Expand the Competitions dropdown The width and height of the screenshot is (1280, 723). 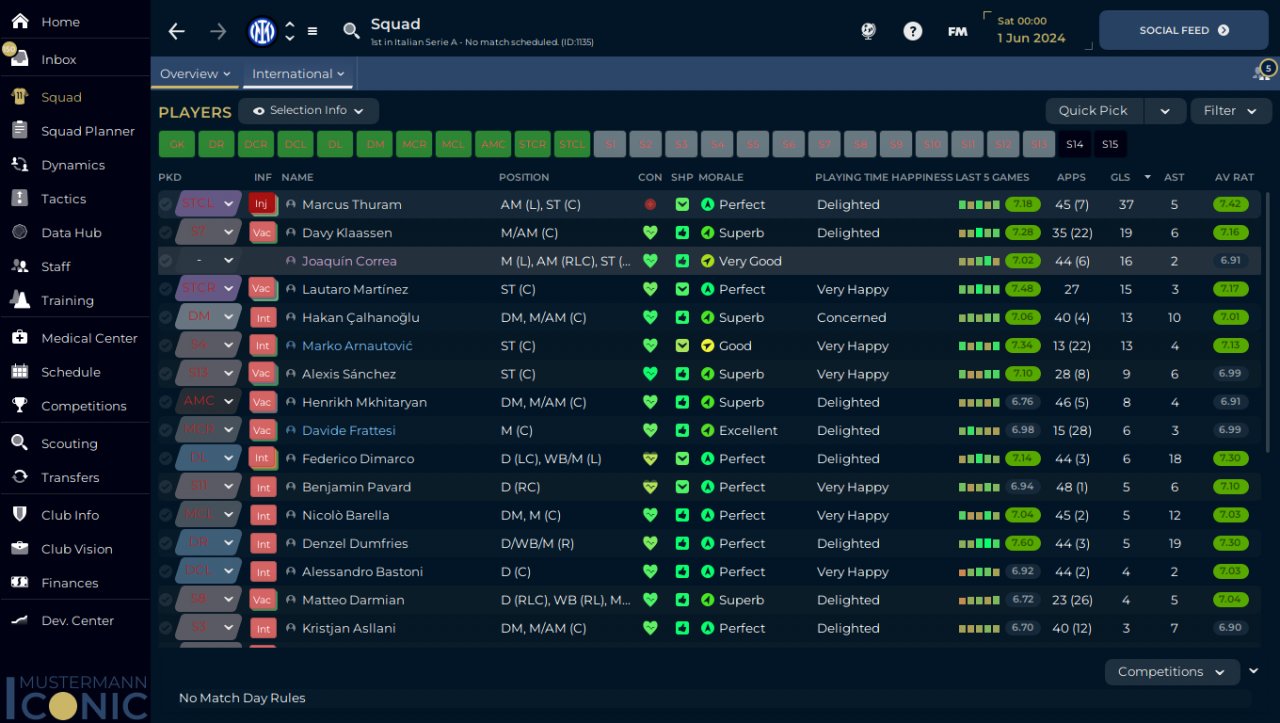pyautogui.click(x=1171, y=672)
